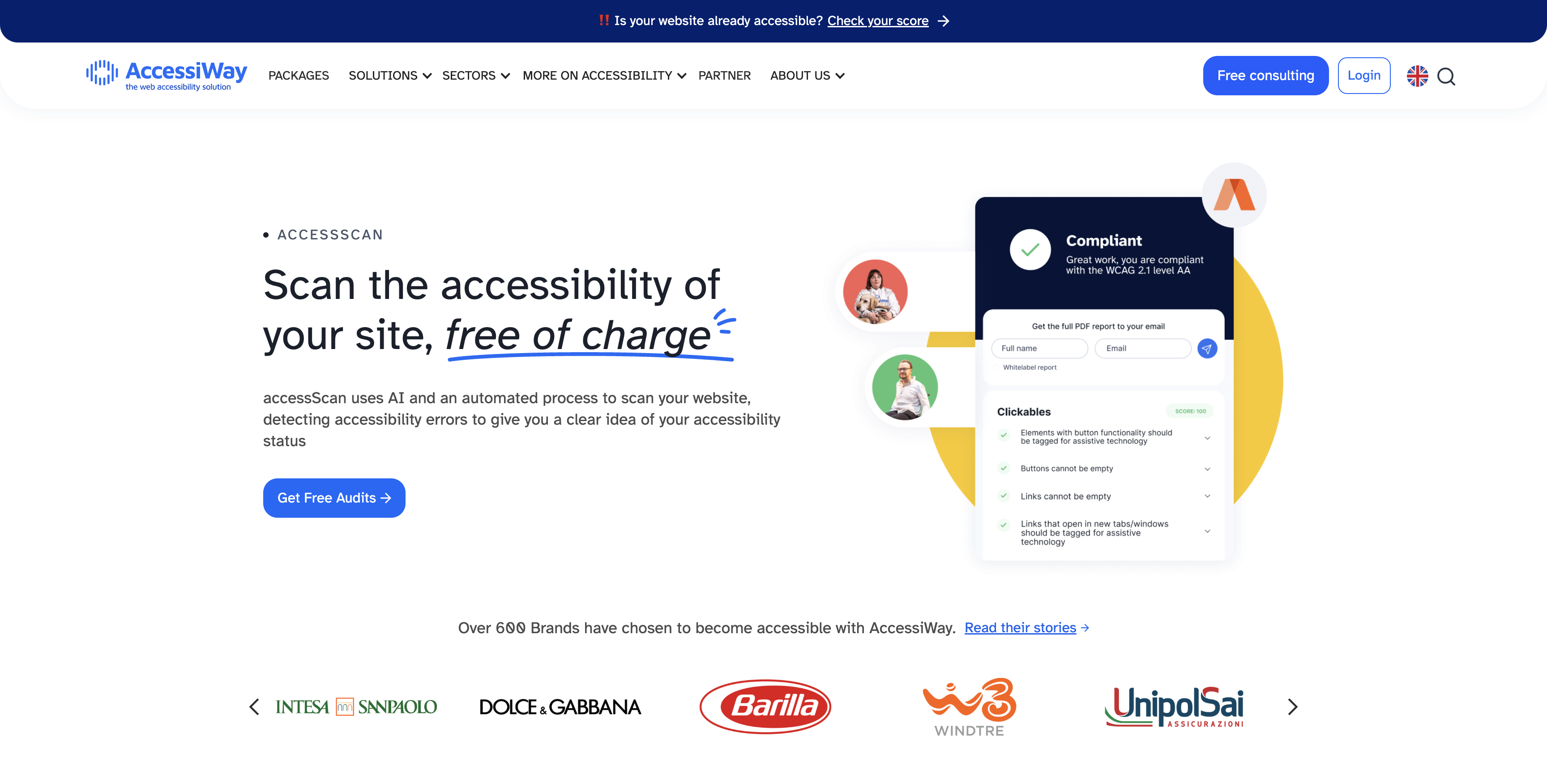This screenshot has height=784, width=1547.
Task: Expand the Sectors dropdown menu
Action: tap(475, 76)
